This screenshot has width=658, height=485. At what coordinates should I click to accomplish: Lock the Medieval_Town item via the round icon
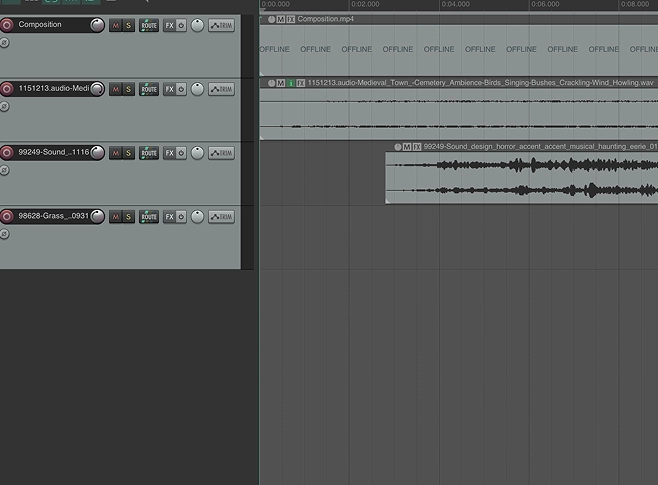point(272,83)
